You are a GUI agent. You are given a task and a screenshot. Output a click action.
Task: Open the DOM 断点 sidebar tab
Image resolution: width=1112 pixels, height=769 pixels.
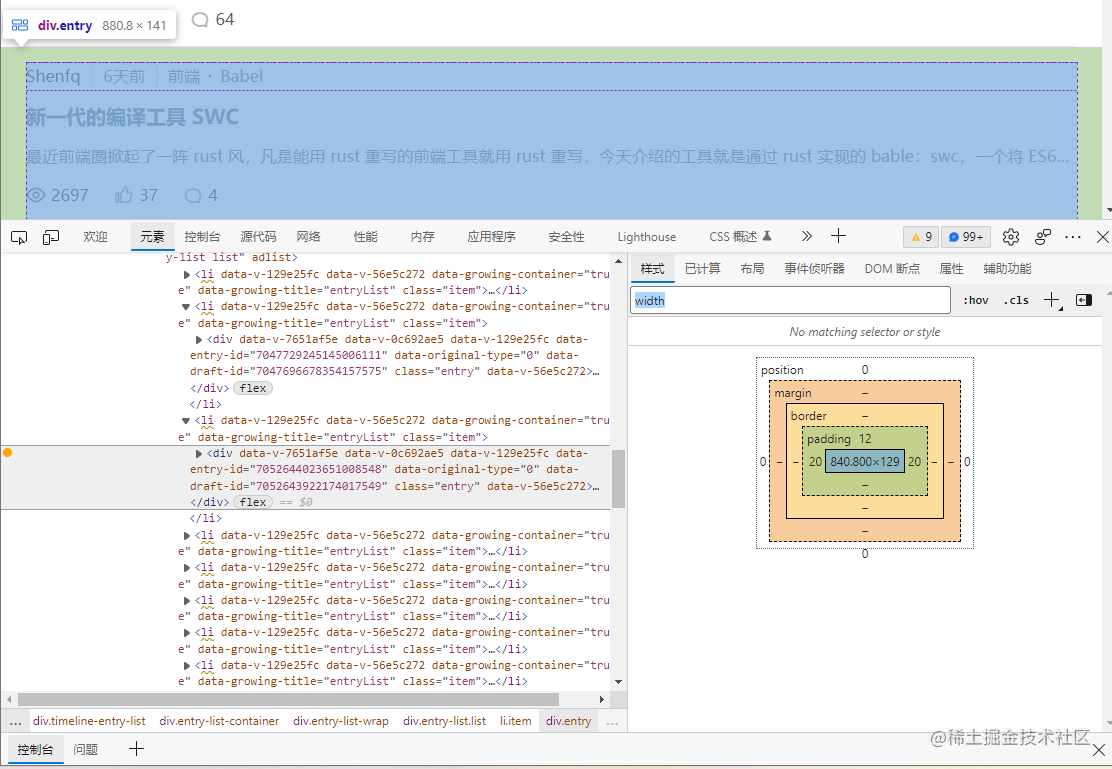[891, 269]
